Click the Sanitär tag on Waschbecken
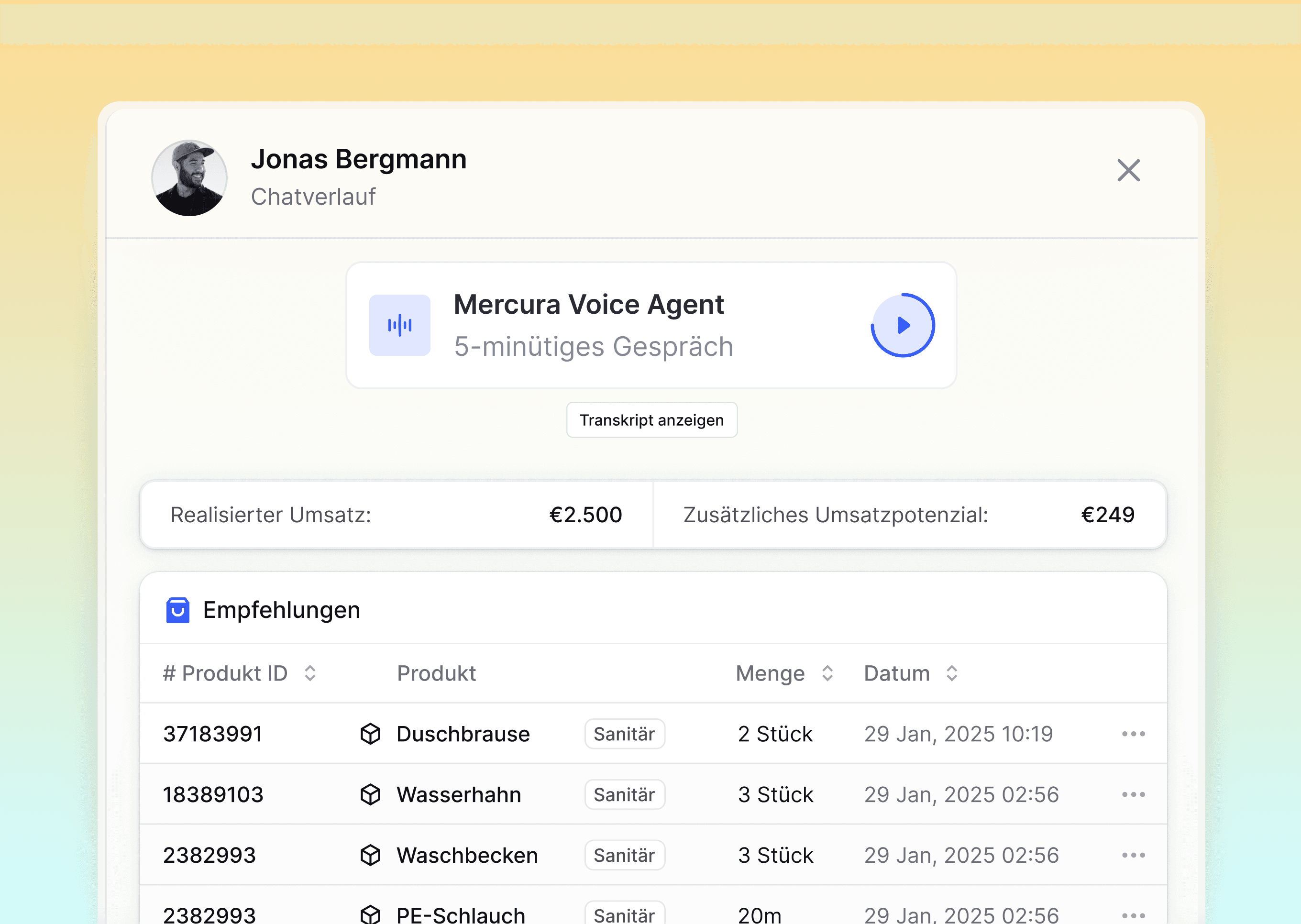The height and width of the screenshot is (924, 1301). tap(624, 855)
